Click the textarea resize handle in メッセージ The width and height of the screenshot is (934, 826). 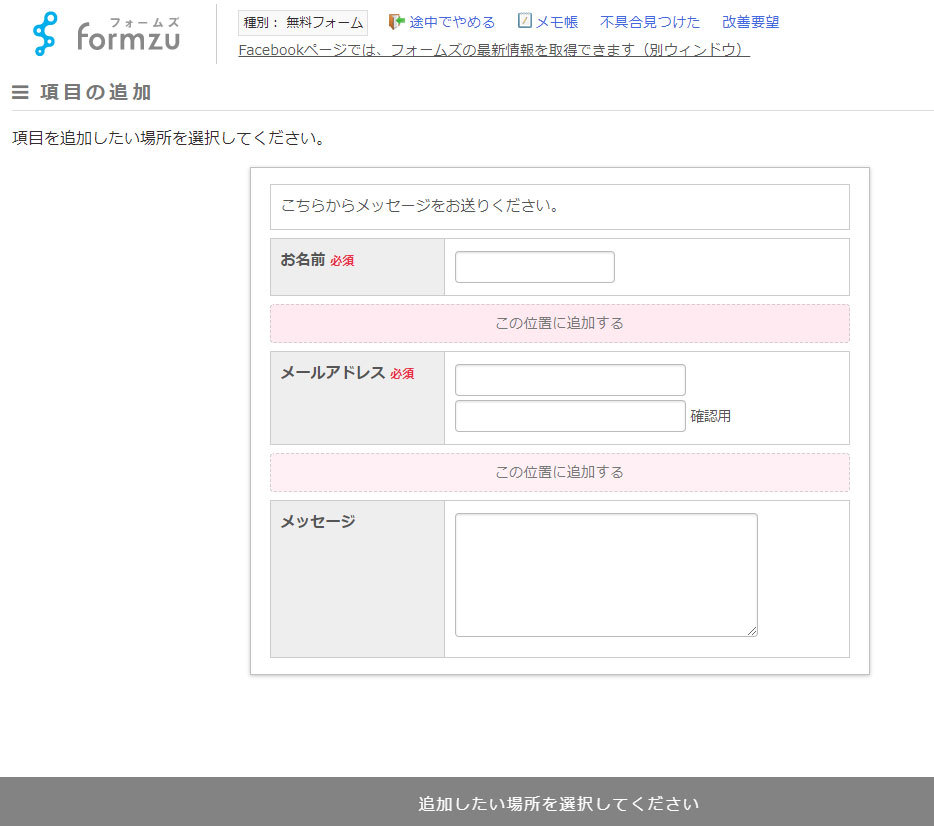[x=751, y=630]
